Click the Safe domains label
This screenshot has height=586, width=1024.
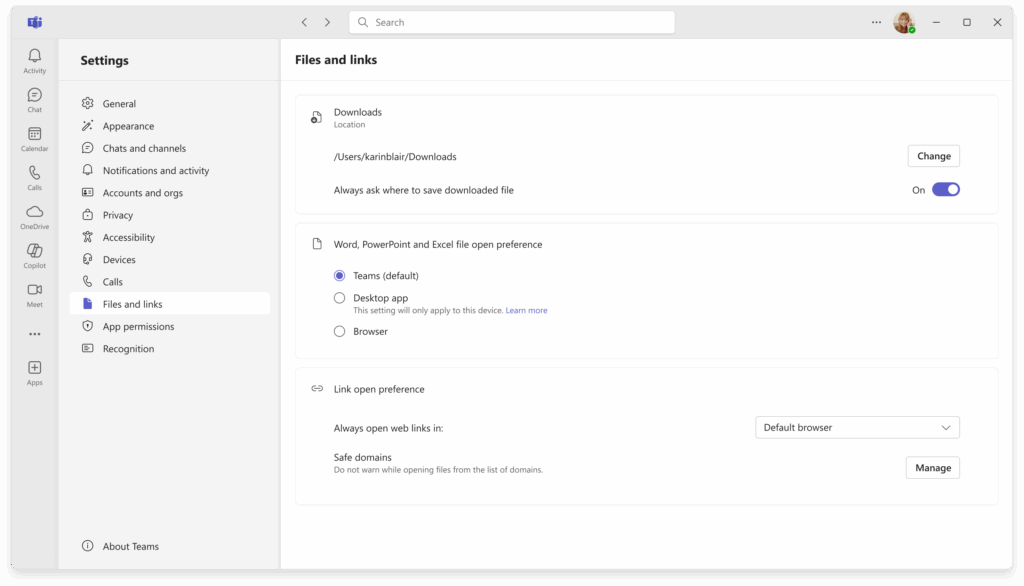362,457
